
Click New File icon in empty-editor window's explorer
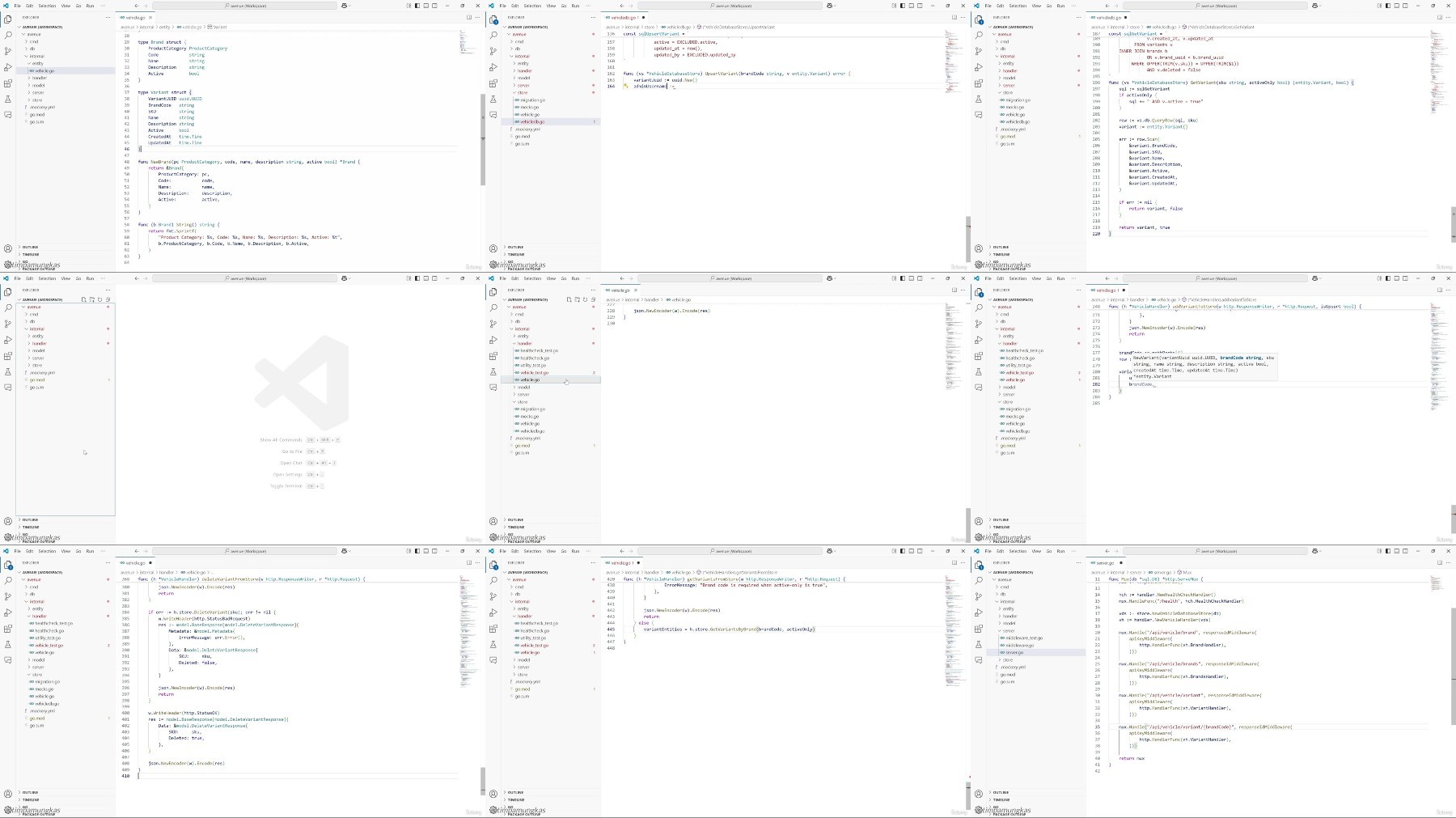click(83, 299)
